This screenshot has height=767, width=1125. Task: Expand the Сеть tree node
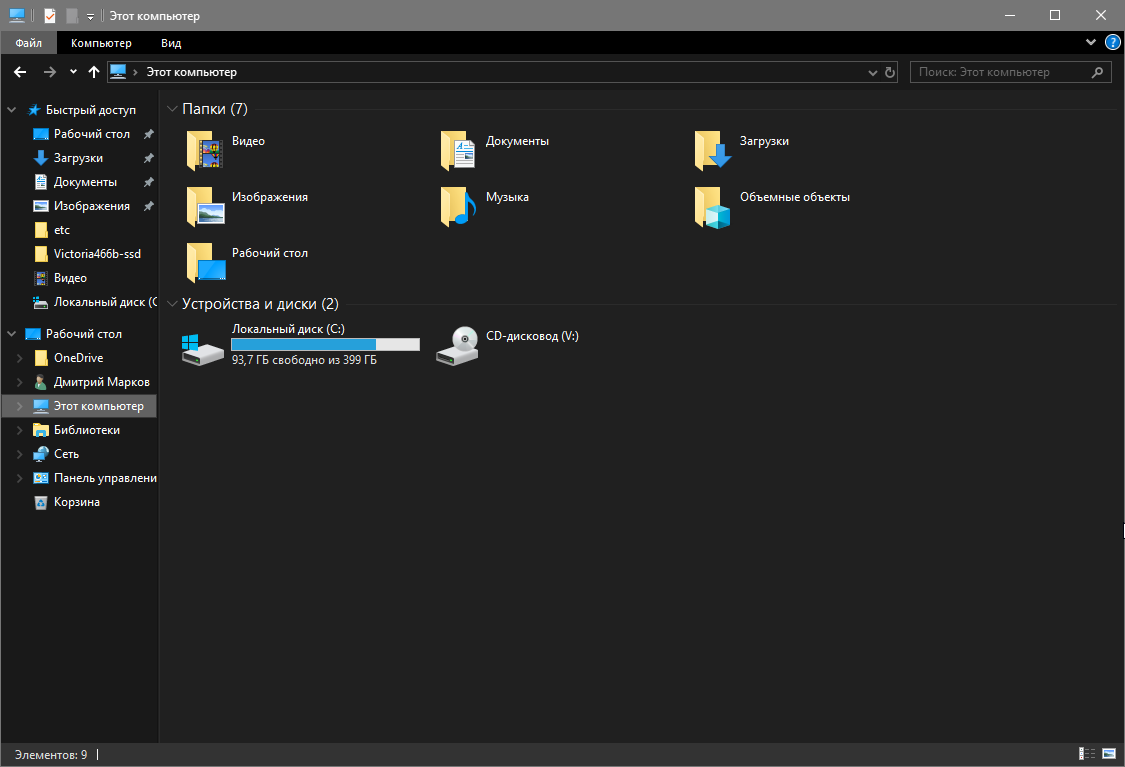click(20, 454)
